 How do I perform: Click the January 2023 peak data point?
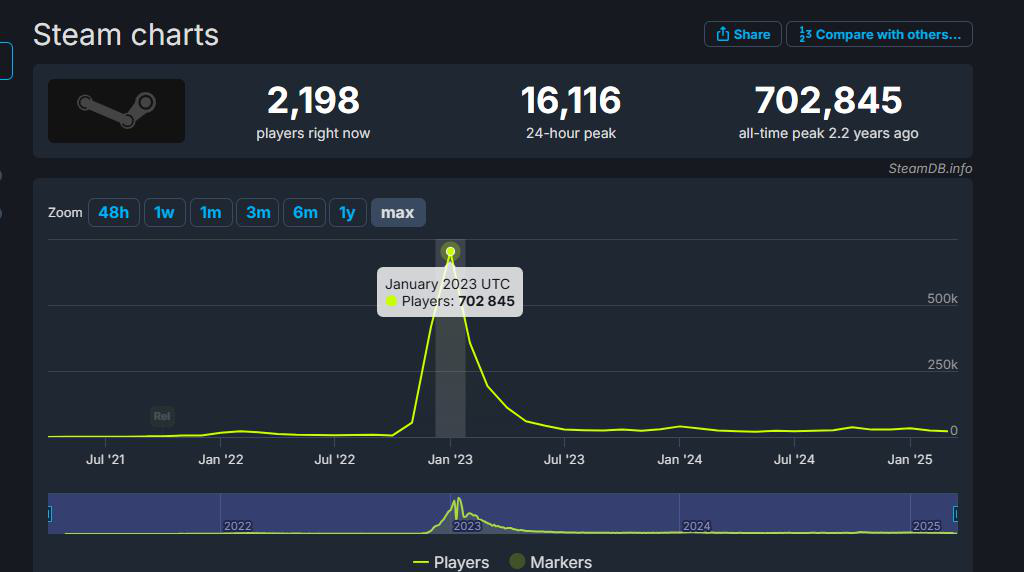pos(450,251)
